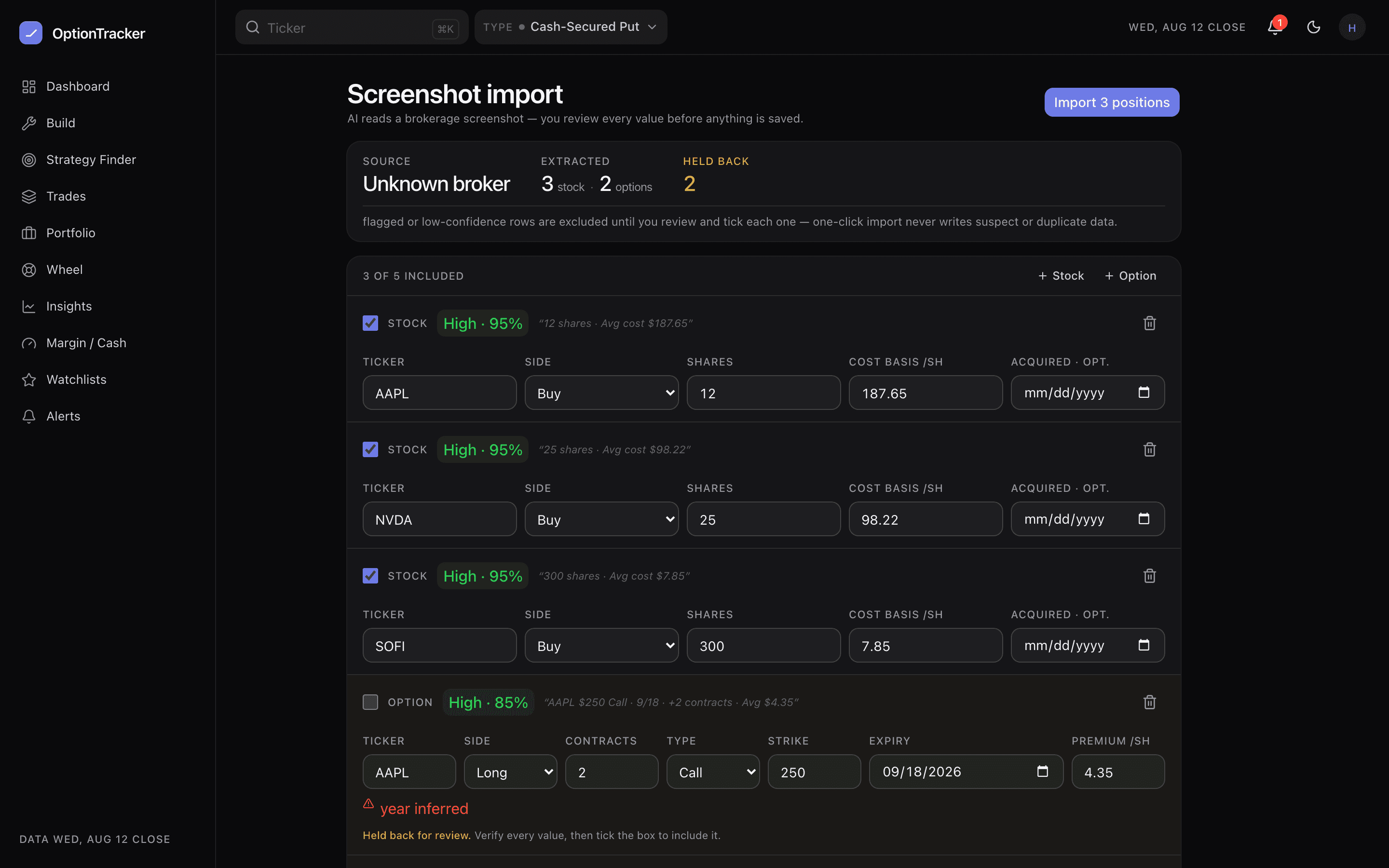Click the year inferred warning triangle icon

tap(368, 804)
